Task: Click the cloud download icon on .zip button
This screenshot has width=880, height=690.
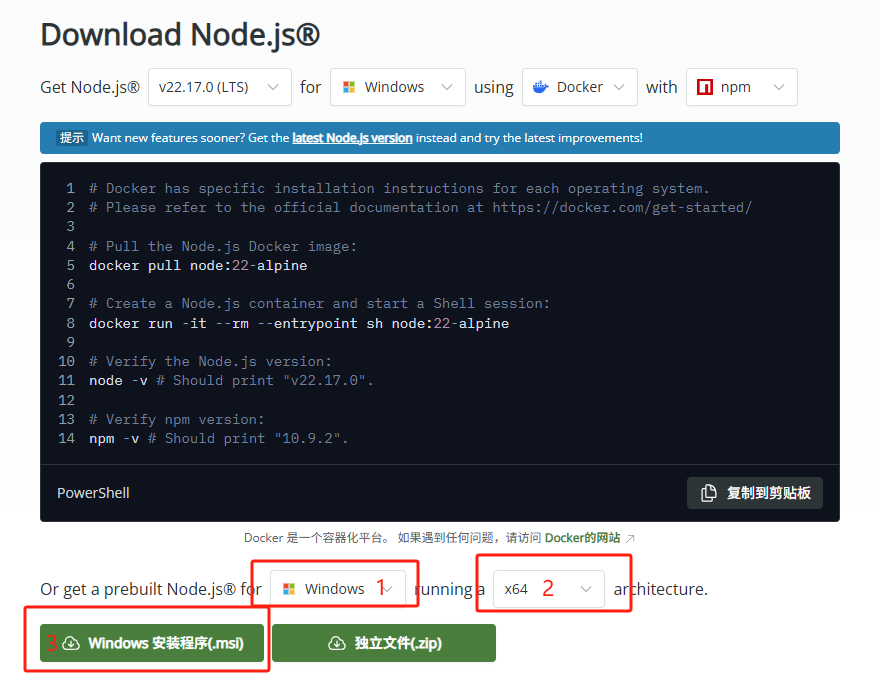Action: (337, 643)
